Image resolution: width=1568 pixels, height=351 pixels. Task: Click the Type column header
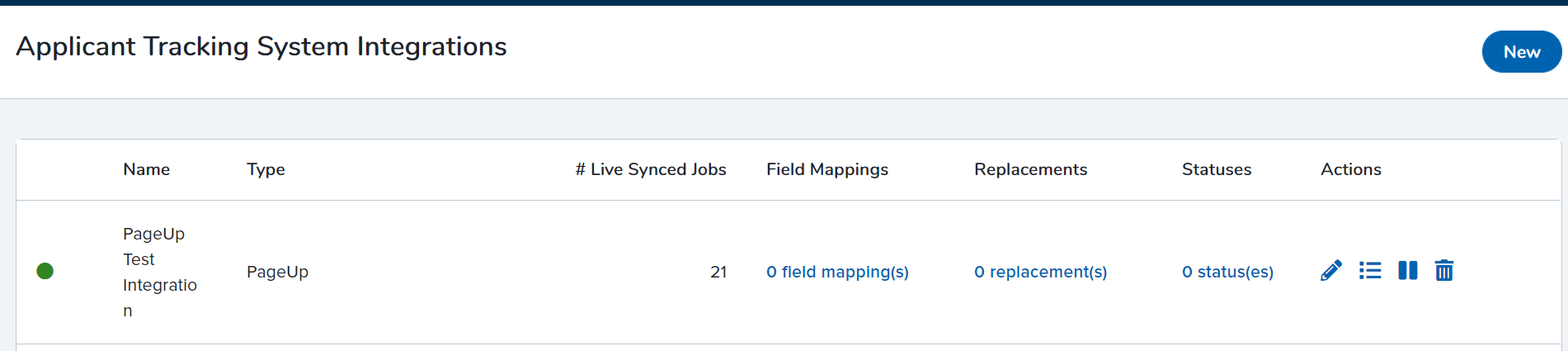(x=266, y=169)
